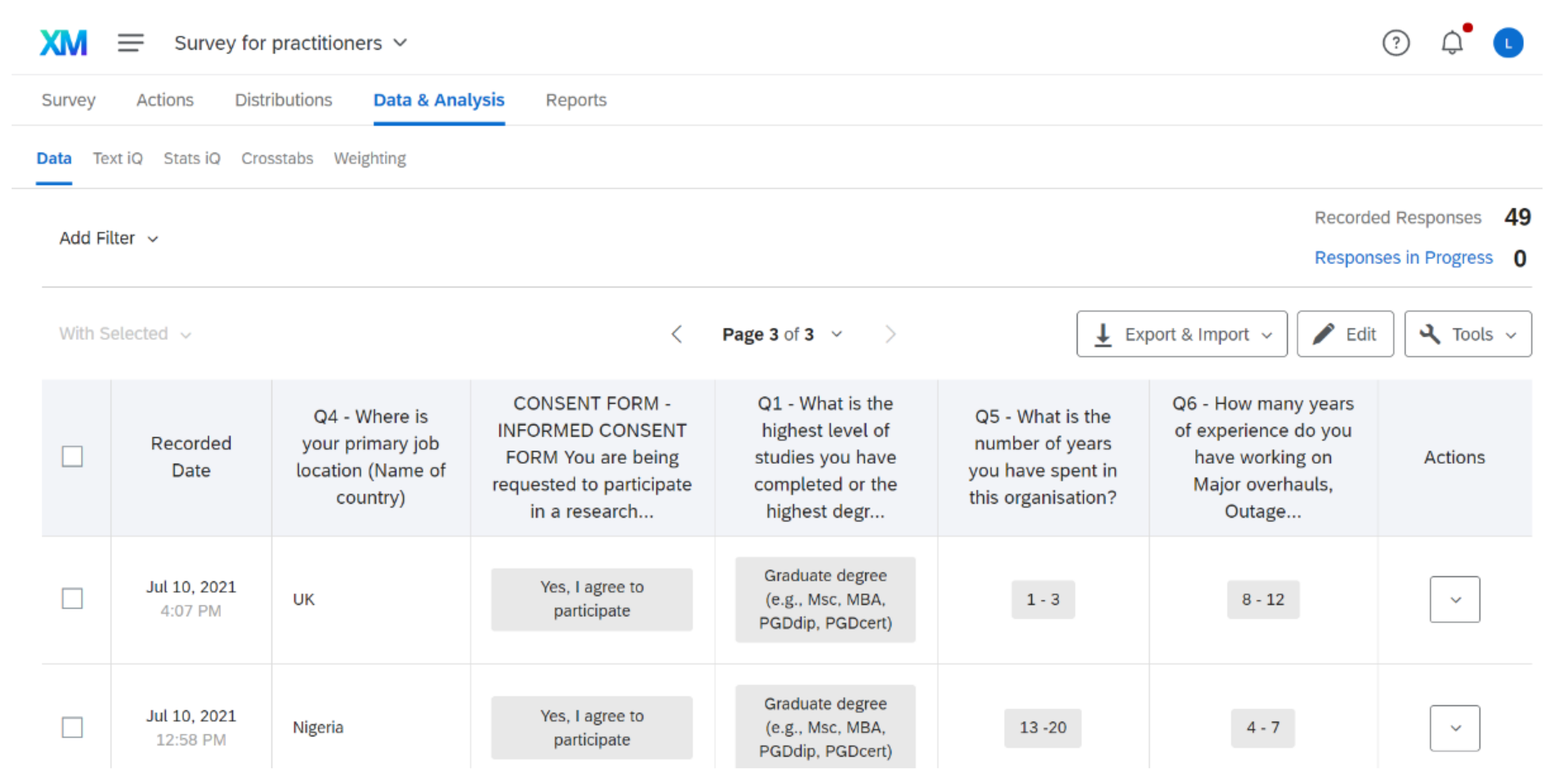Open the user account avatar
This screenshot has height=784, width=1552.
coord(1508,43)
